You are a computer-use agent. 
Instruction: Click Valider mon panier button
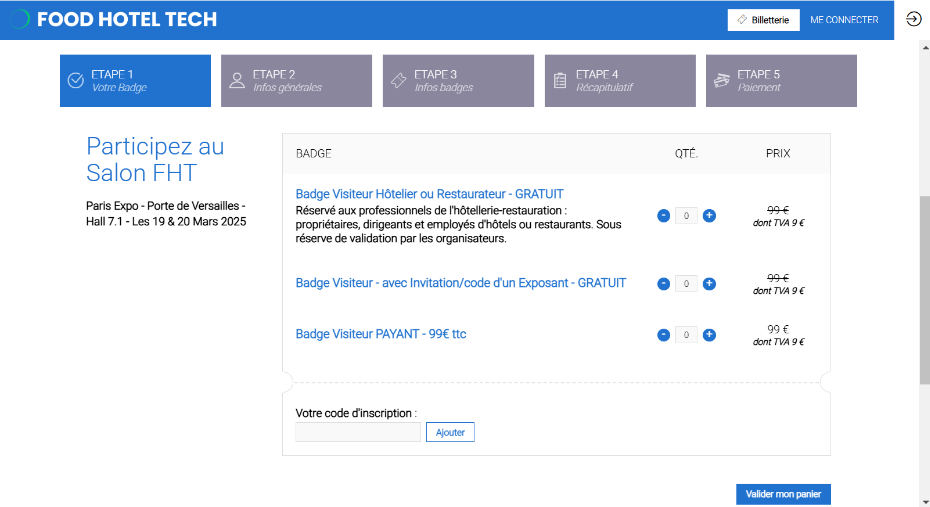783,494
